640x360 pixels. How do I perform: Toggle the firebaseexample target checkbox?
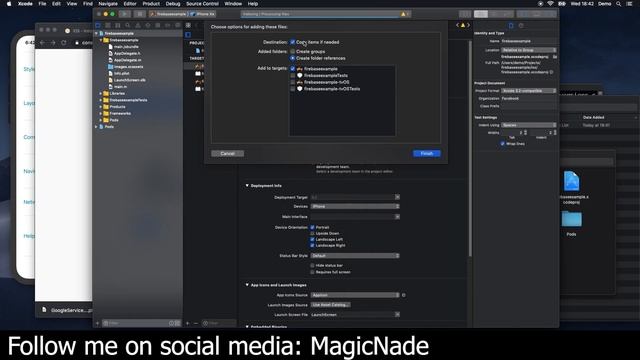click(x=293, y=69)
